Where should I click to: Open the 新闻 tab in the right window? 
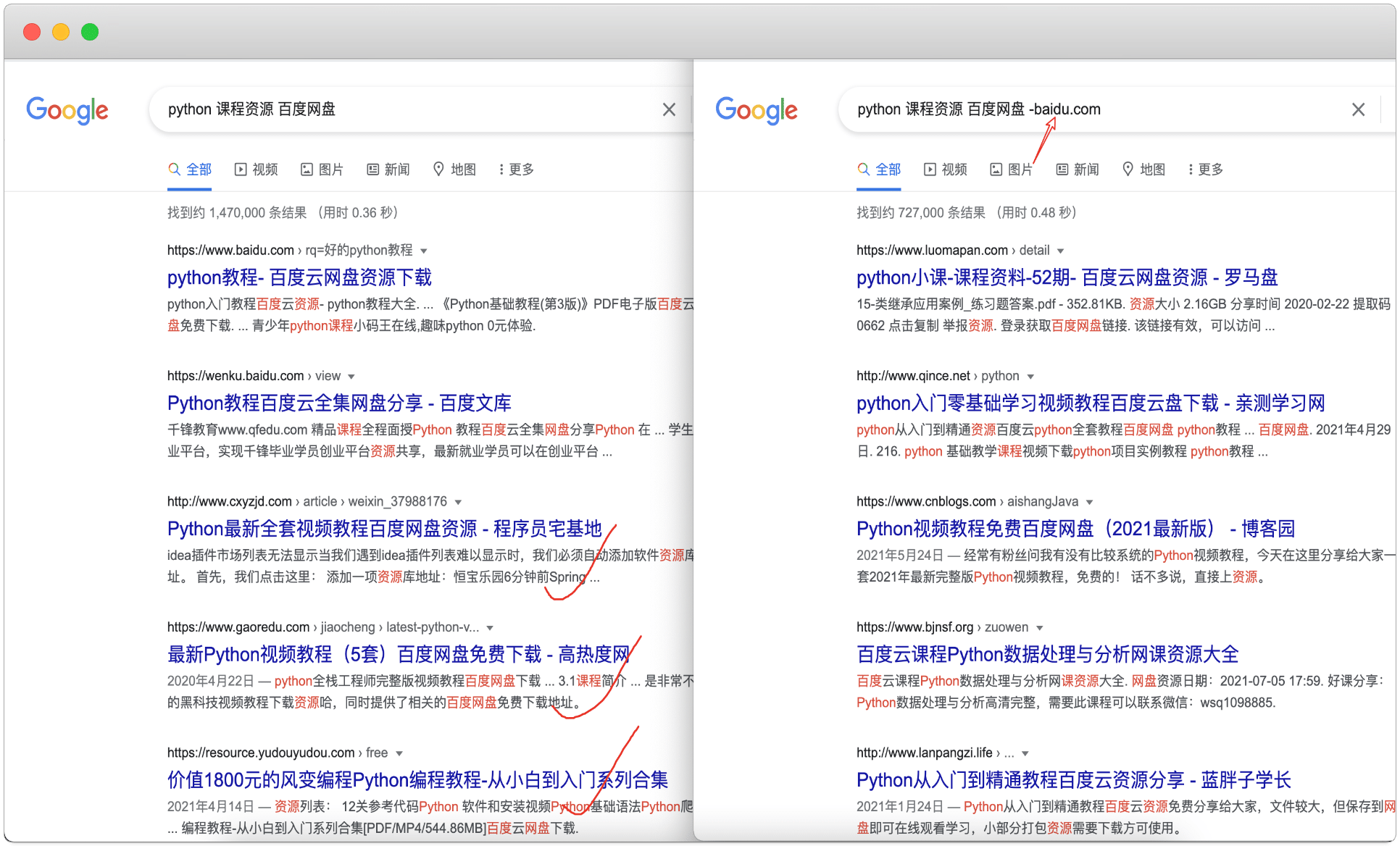pos(1078,169)
